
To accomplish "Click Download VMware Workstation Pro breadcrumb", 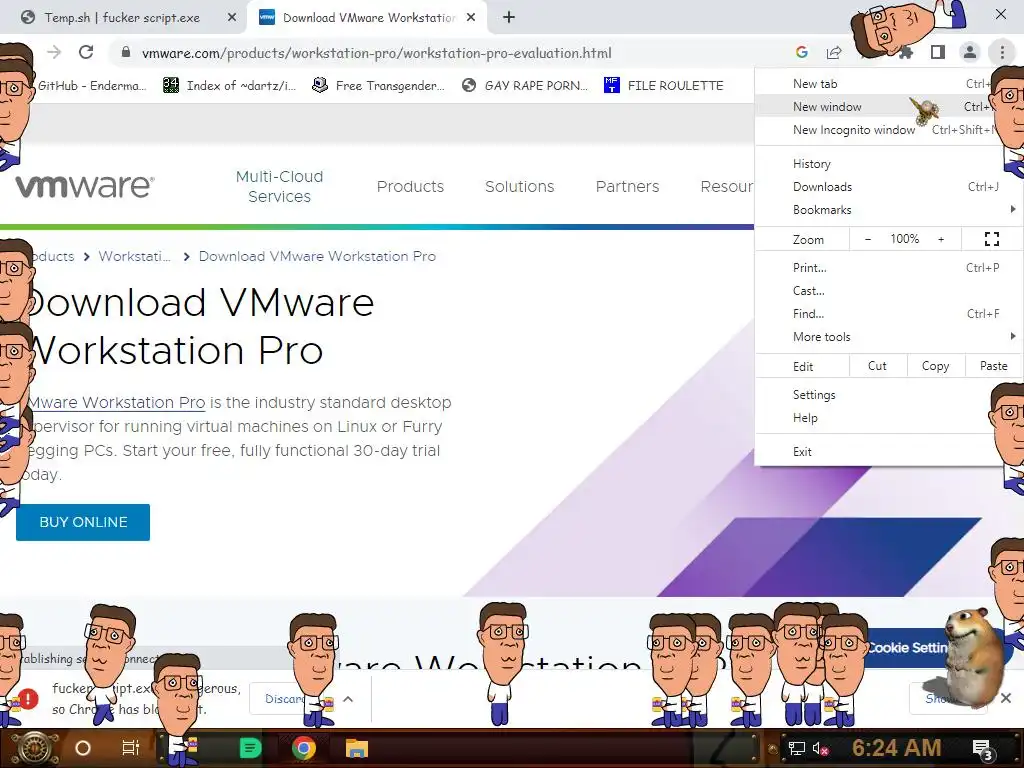I will (x=317, y=256).
